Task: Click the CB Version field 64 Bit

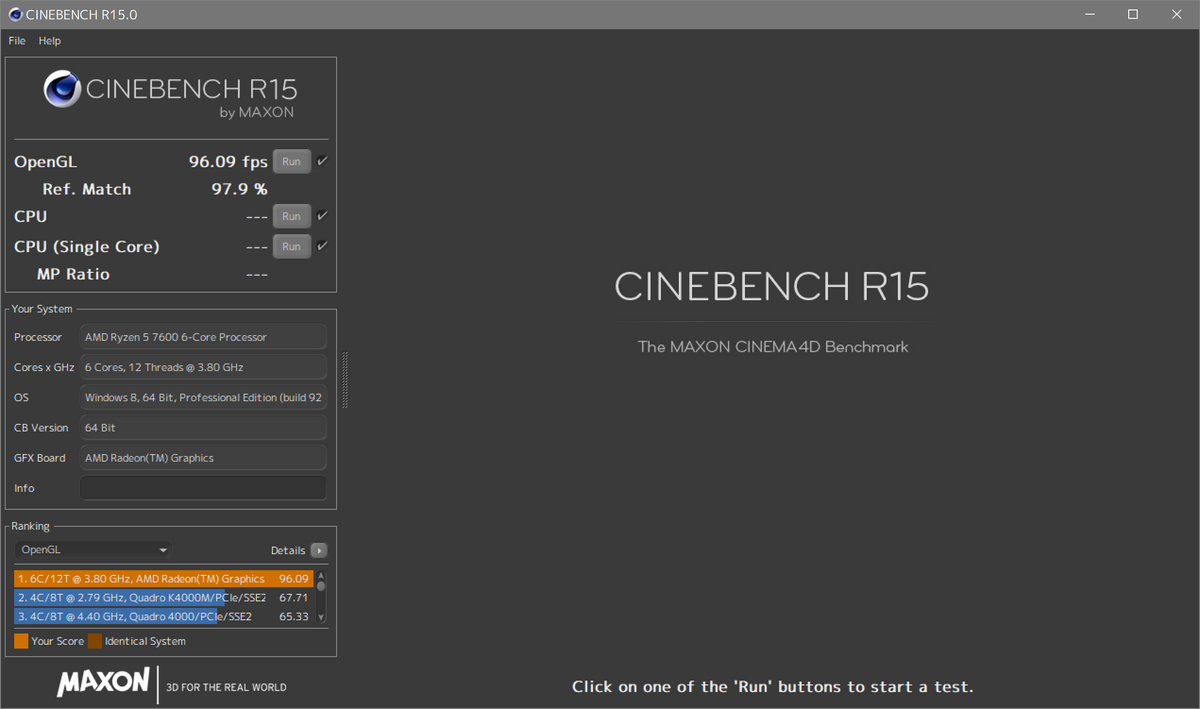Action: (x=203, y=428)
